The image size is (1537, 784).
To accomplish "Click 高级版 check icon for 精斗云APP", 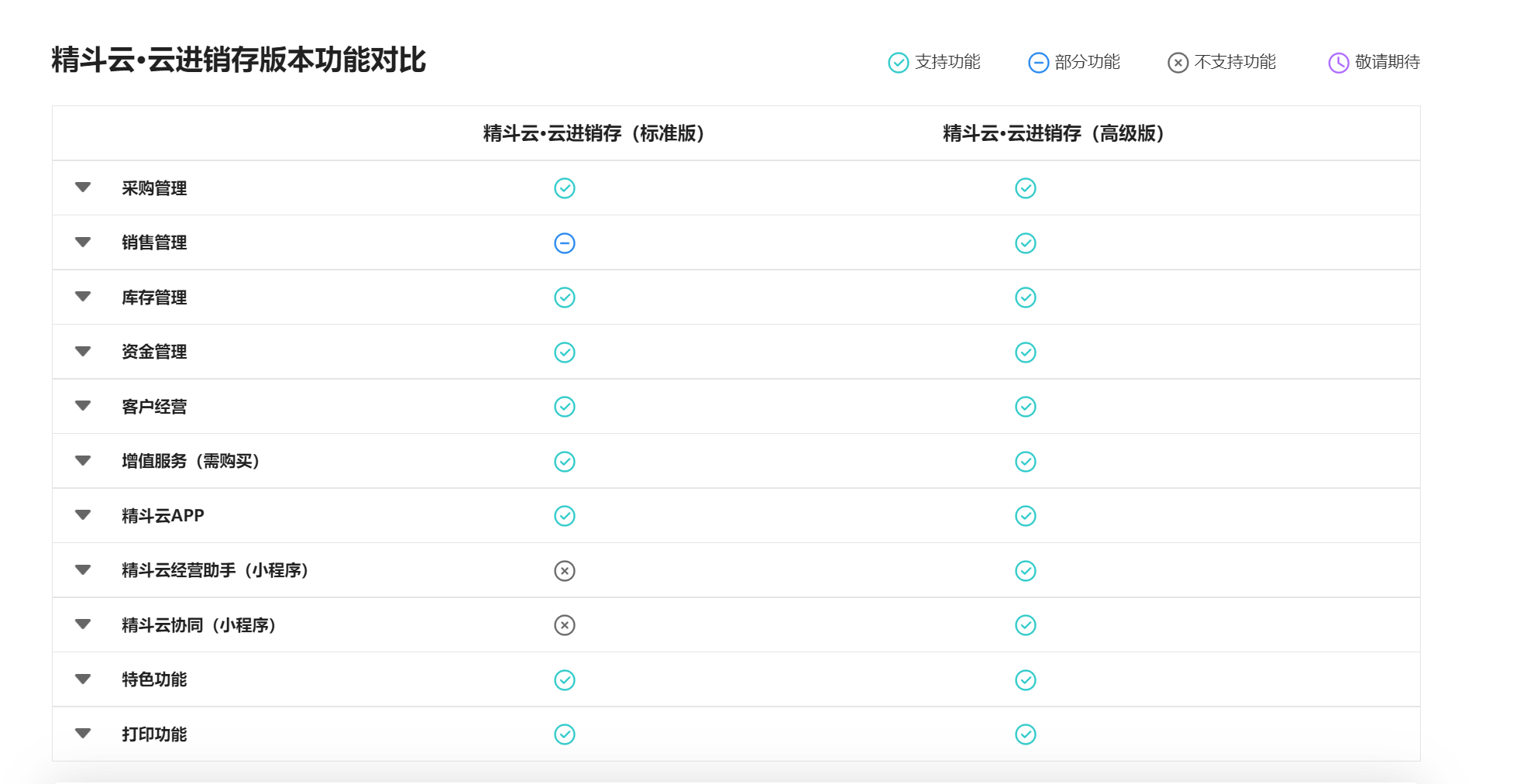I will pos(1026,516).
